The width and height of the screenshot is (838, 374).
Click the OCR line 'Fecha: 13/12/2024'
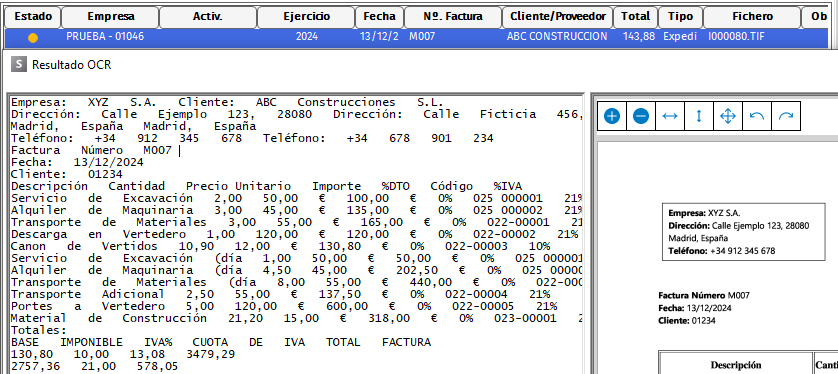coord(77,162)
